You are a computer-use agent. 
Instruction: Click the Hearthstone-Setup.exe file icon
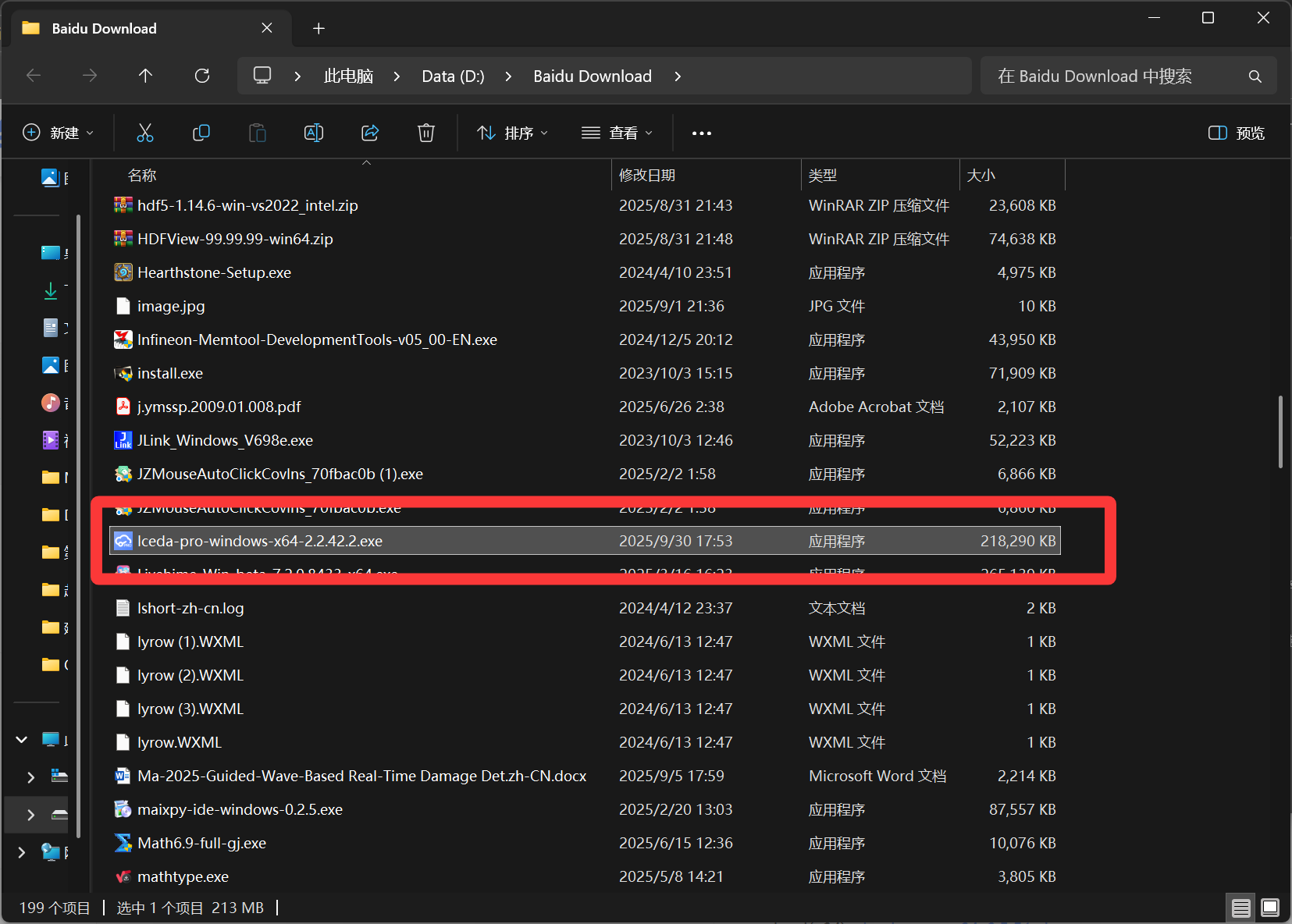point(123,272)
